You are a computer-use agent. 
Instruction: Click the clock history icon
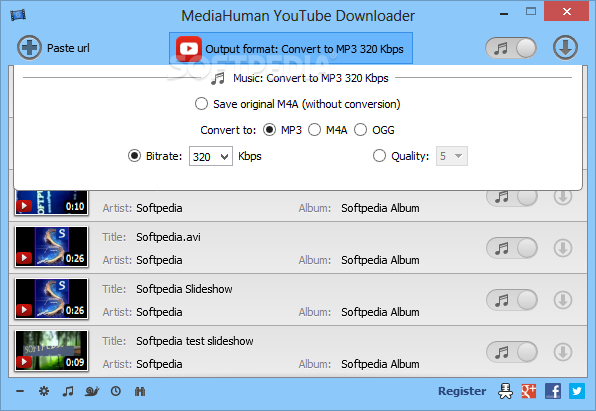click(116, 391)
